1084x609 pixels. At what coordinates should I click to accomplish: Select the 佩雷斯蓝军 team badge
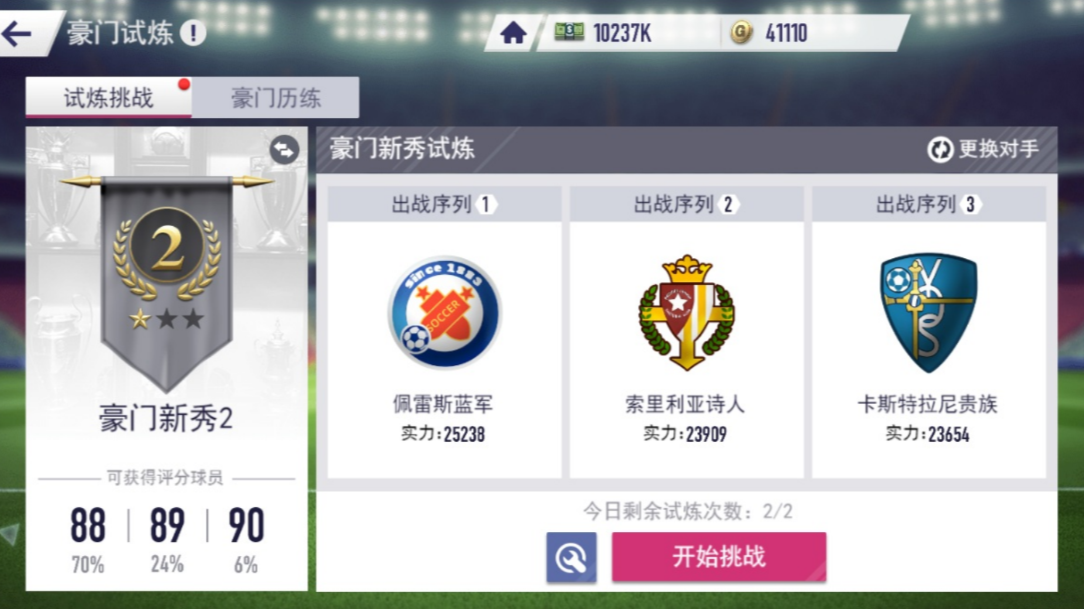[444, 313]
